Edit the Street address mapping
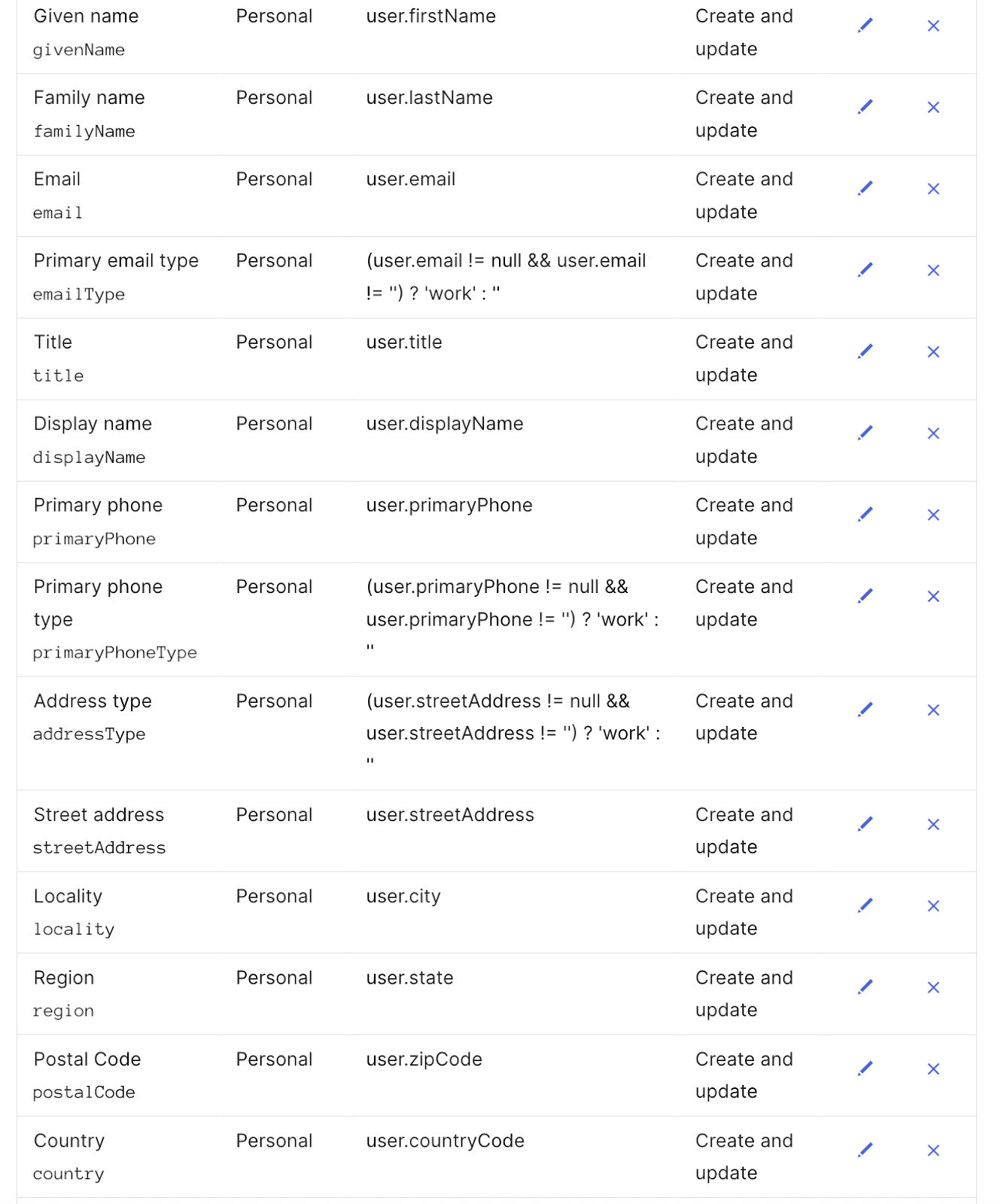This screenshot has height=1204, width=1001. 866,824
